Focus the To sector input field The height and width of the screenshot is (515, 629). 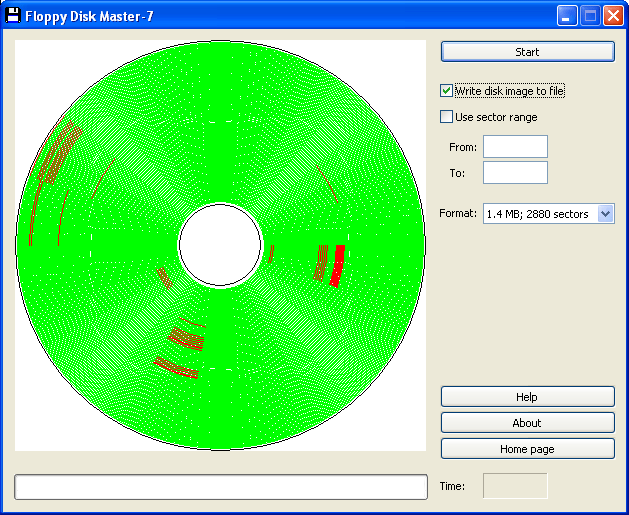[515, 172]
